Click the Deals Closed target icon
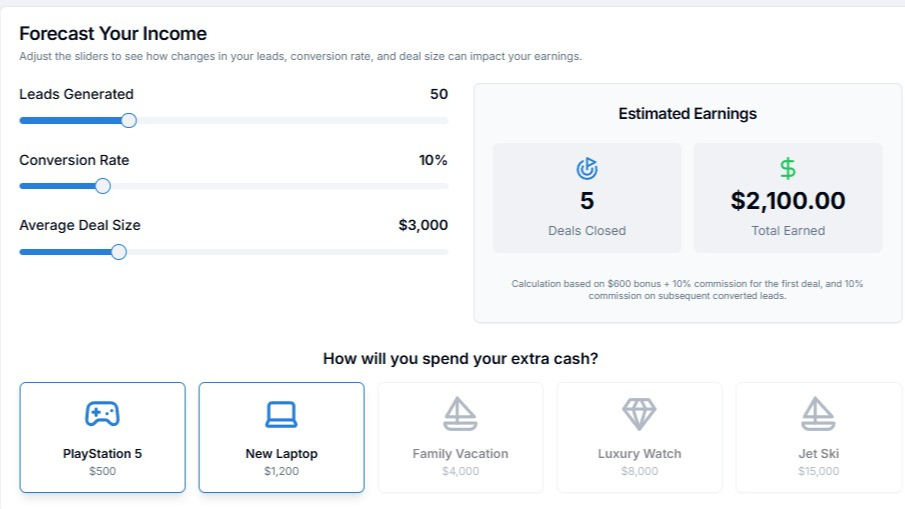 pyautogui.click(x=587, y=169)
